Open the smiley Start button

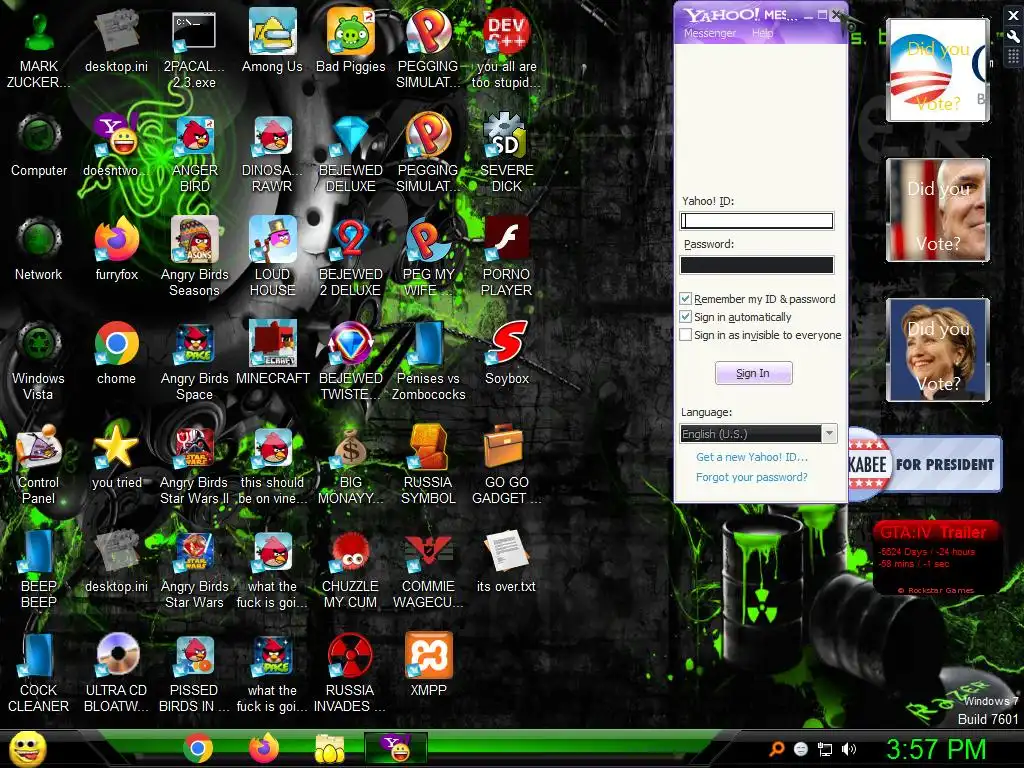click(x=27, y=748)
